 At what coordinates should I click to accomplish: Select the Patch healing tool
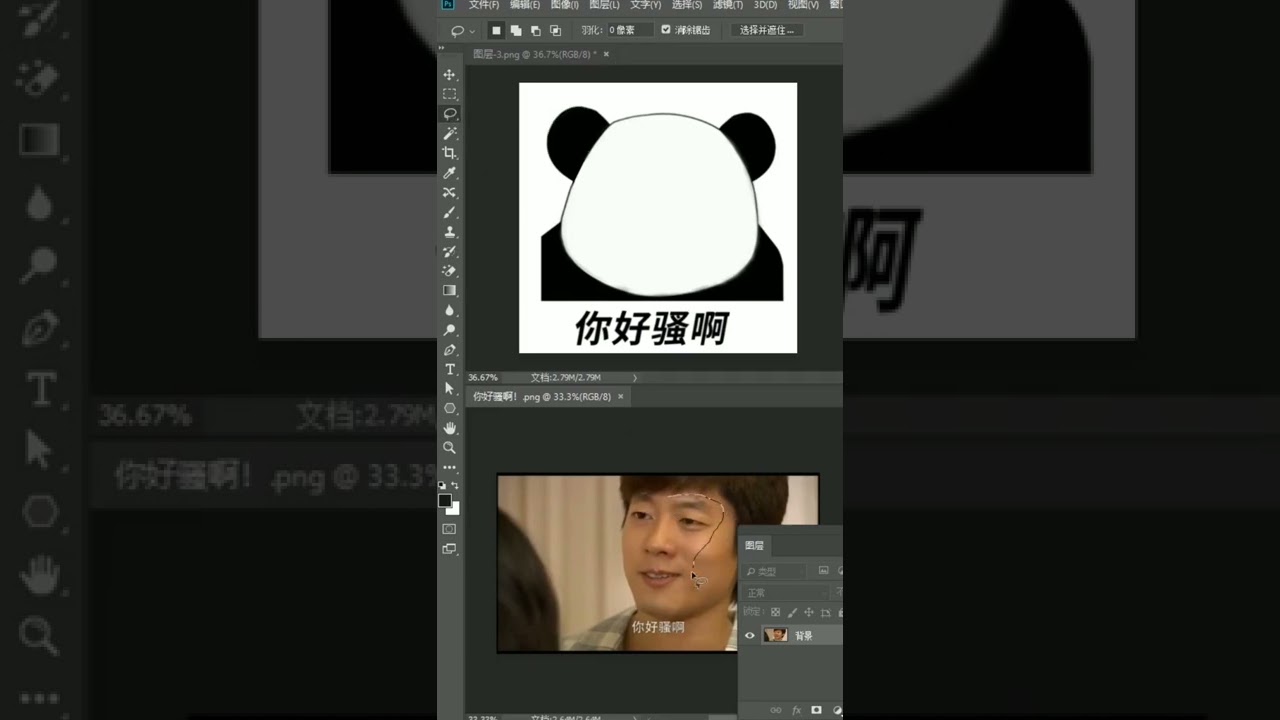450,192
